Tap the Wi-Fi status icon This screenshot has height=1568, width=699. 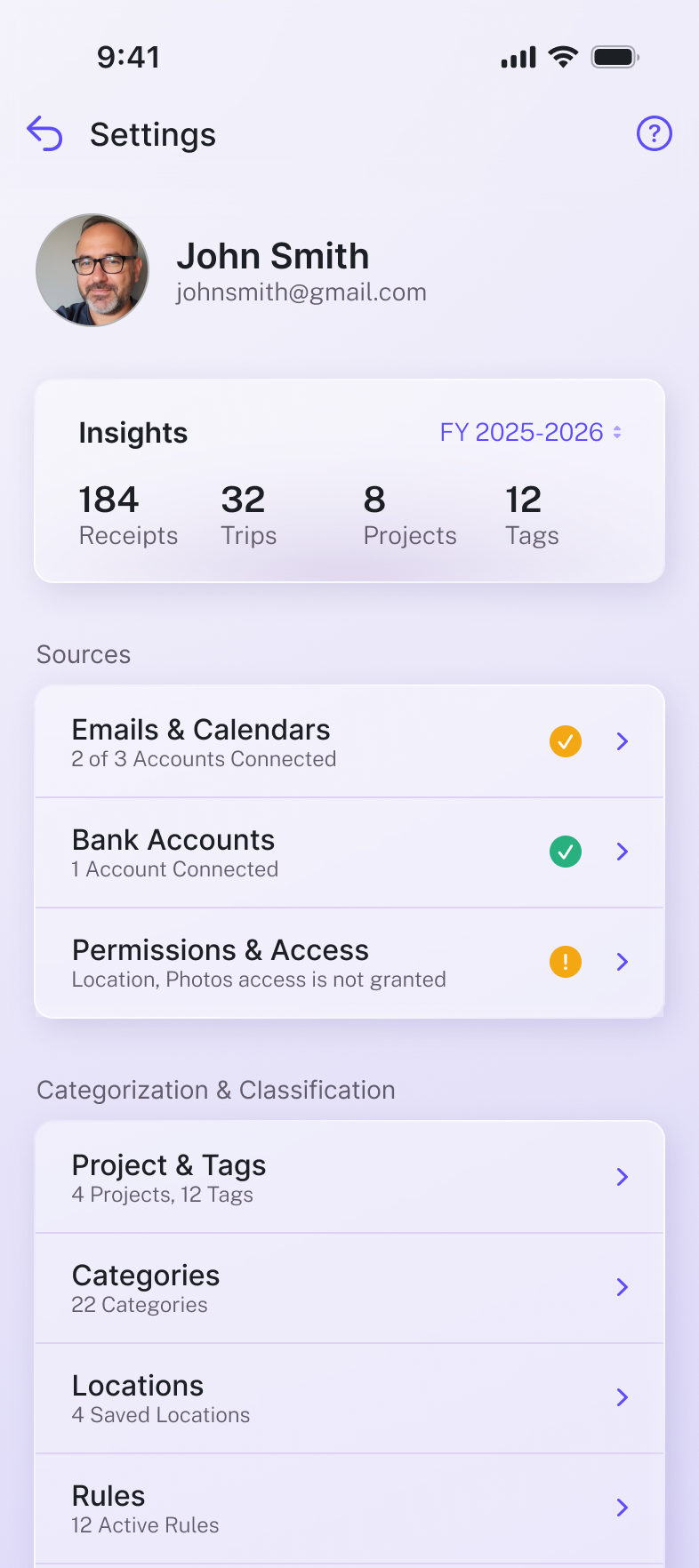pyautogui.click(x=562, y=57)
